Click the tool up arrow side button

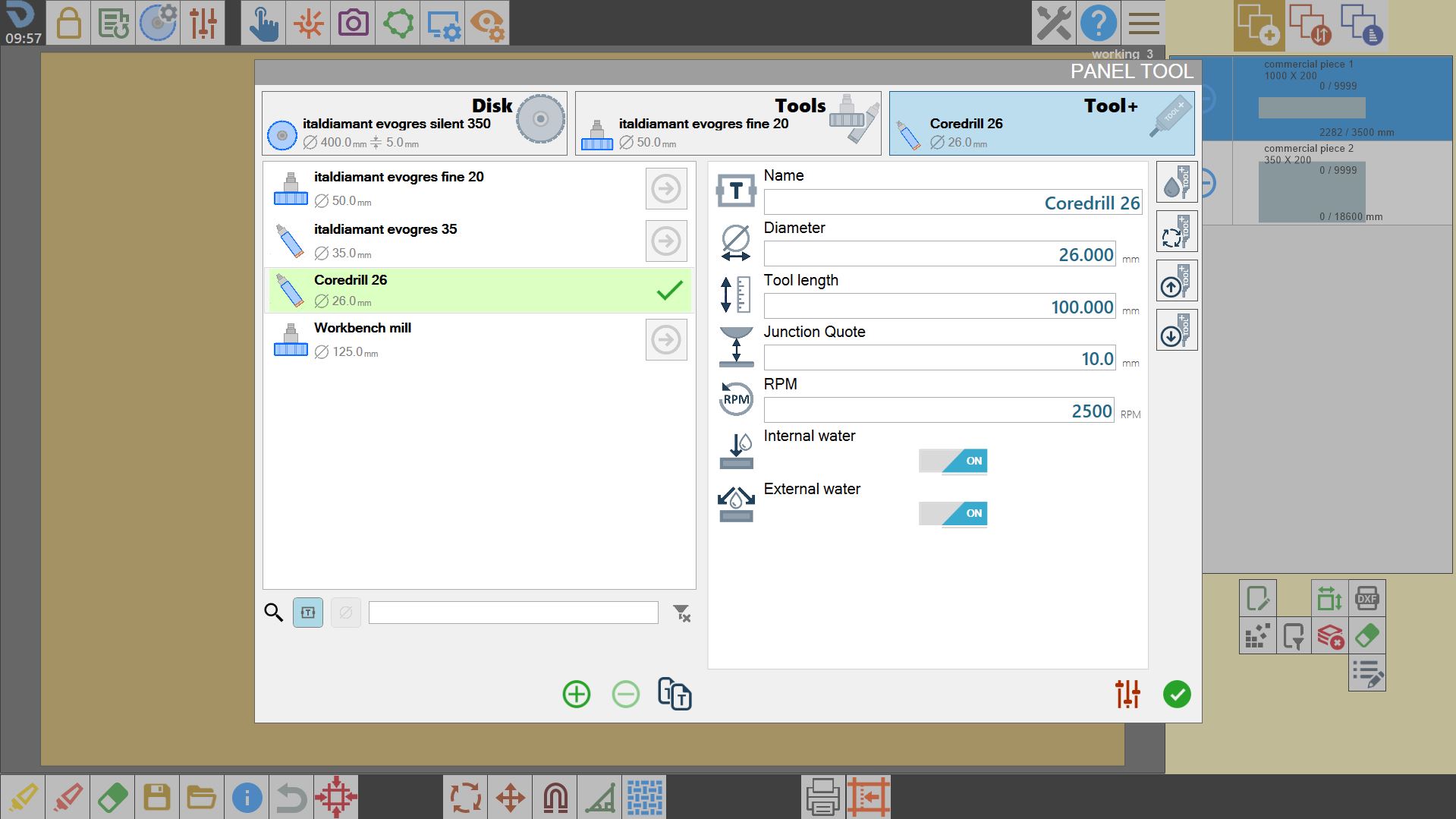pos(1177,281)
